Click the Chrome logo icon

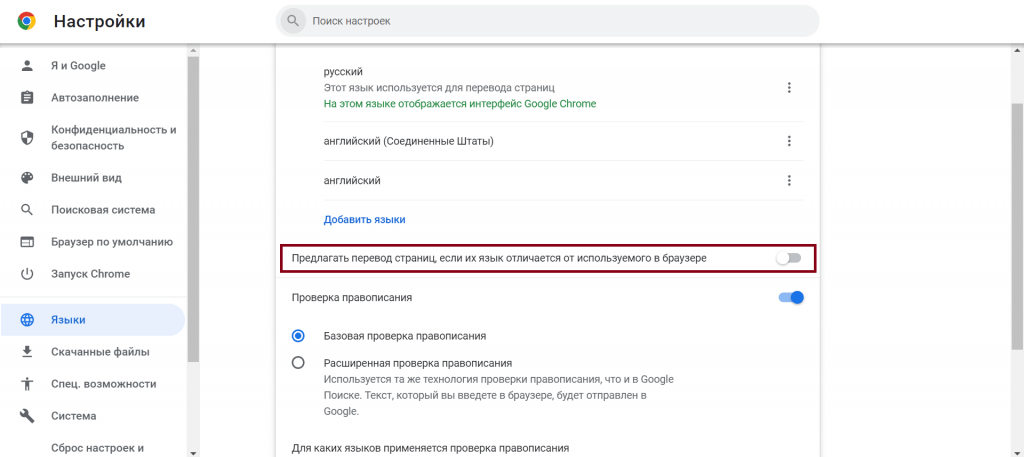pos(27,21)
